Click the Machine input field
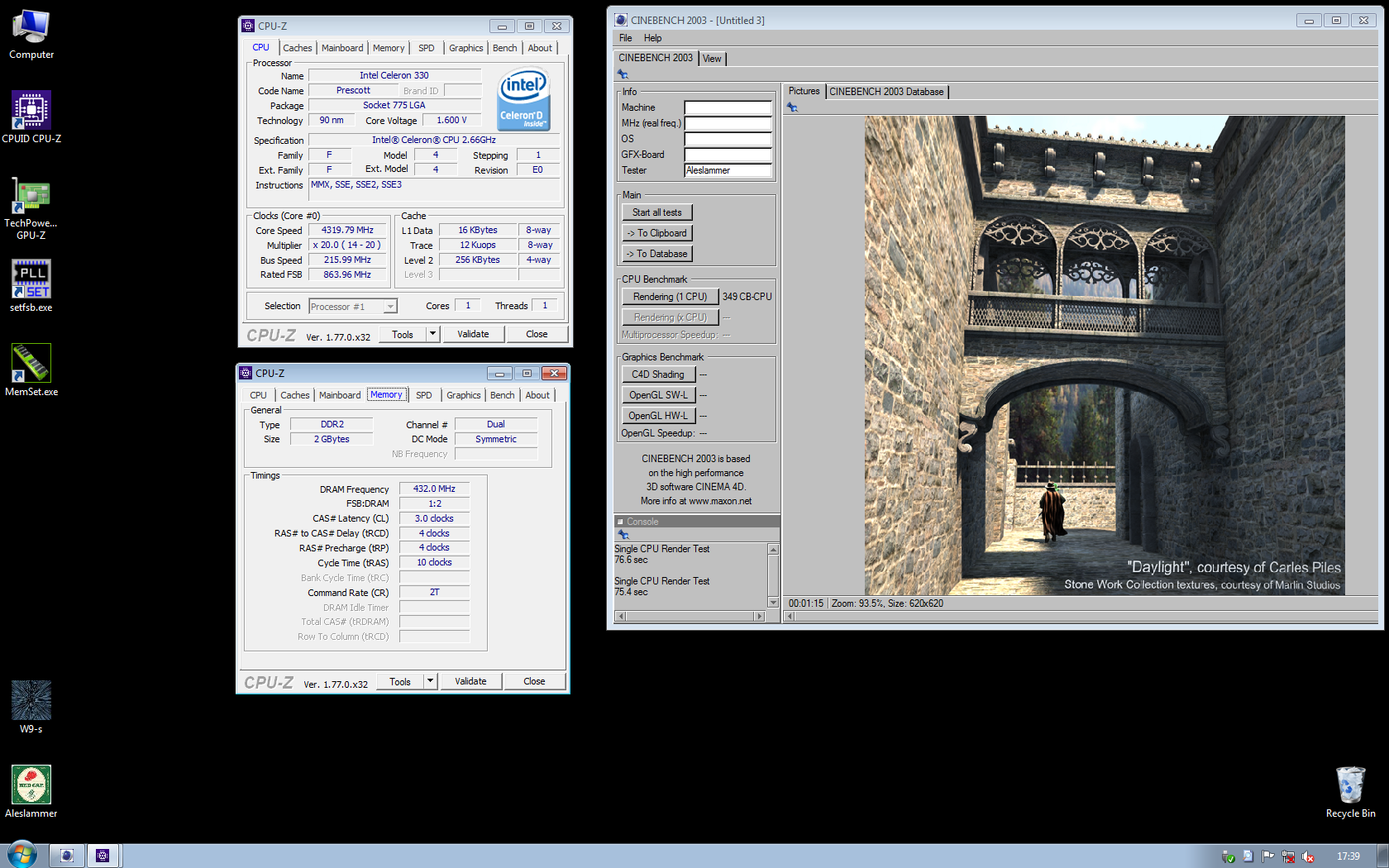 pos(728,107)
